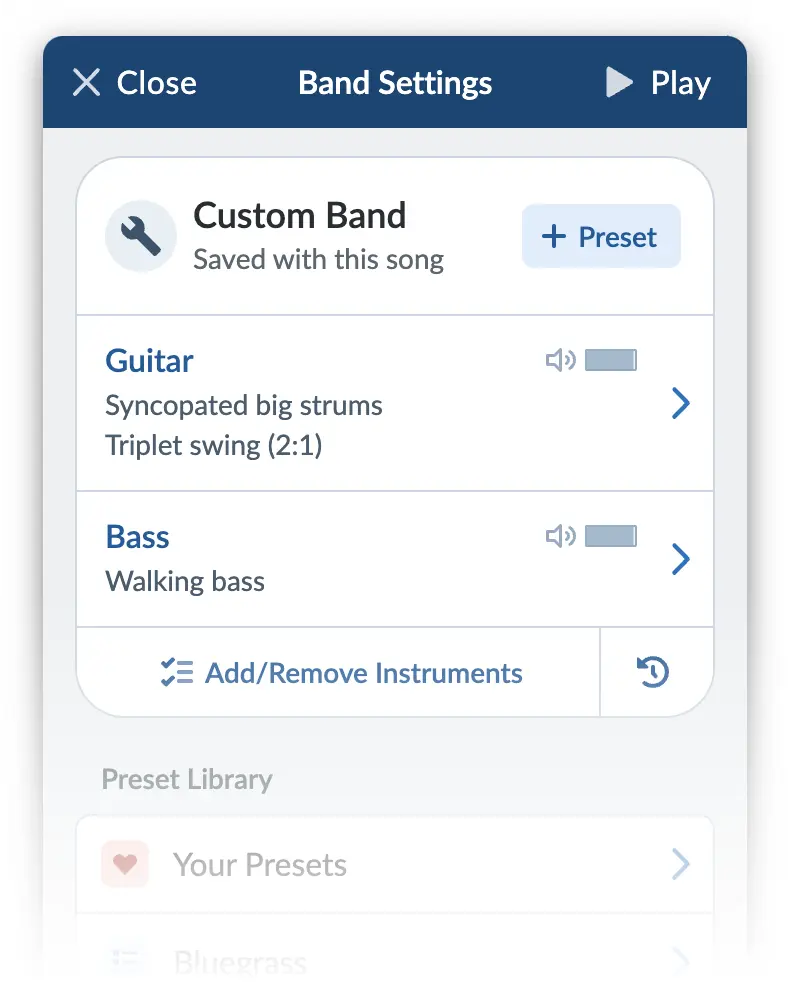The width and height of the screenshot is (790, 1004).
Task: Click the checklist icon beside Add/Remove Instruments
Action: 178,673
